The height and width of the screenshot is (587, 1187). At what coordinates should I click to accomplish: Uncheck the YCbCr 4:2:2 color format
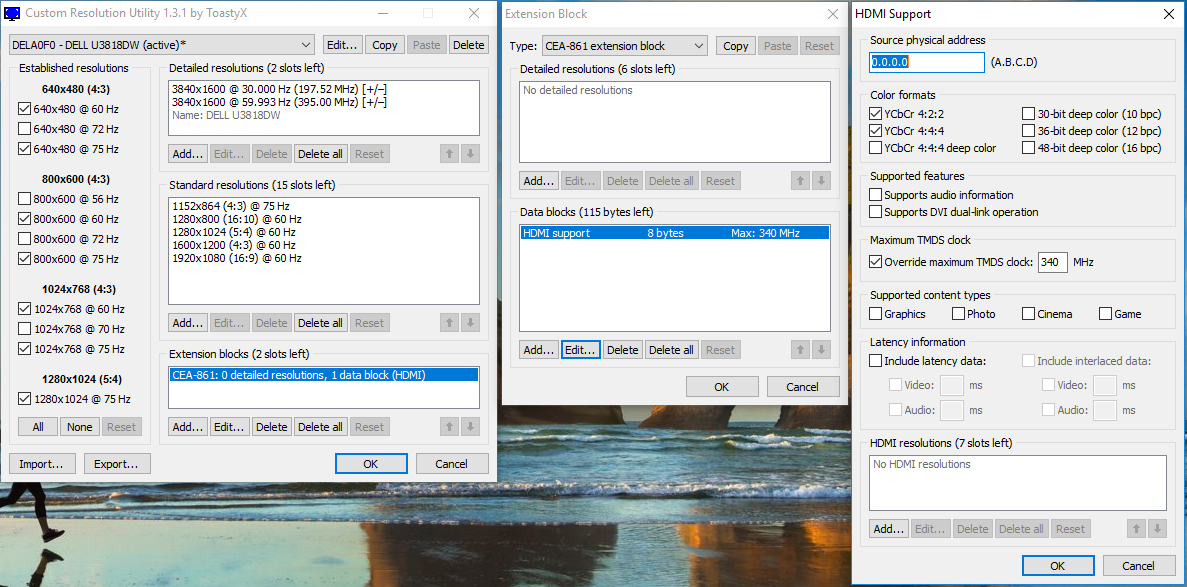tap(877, 114)
